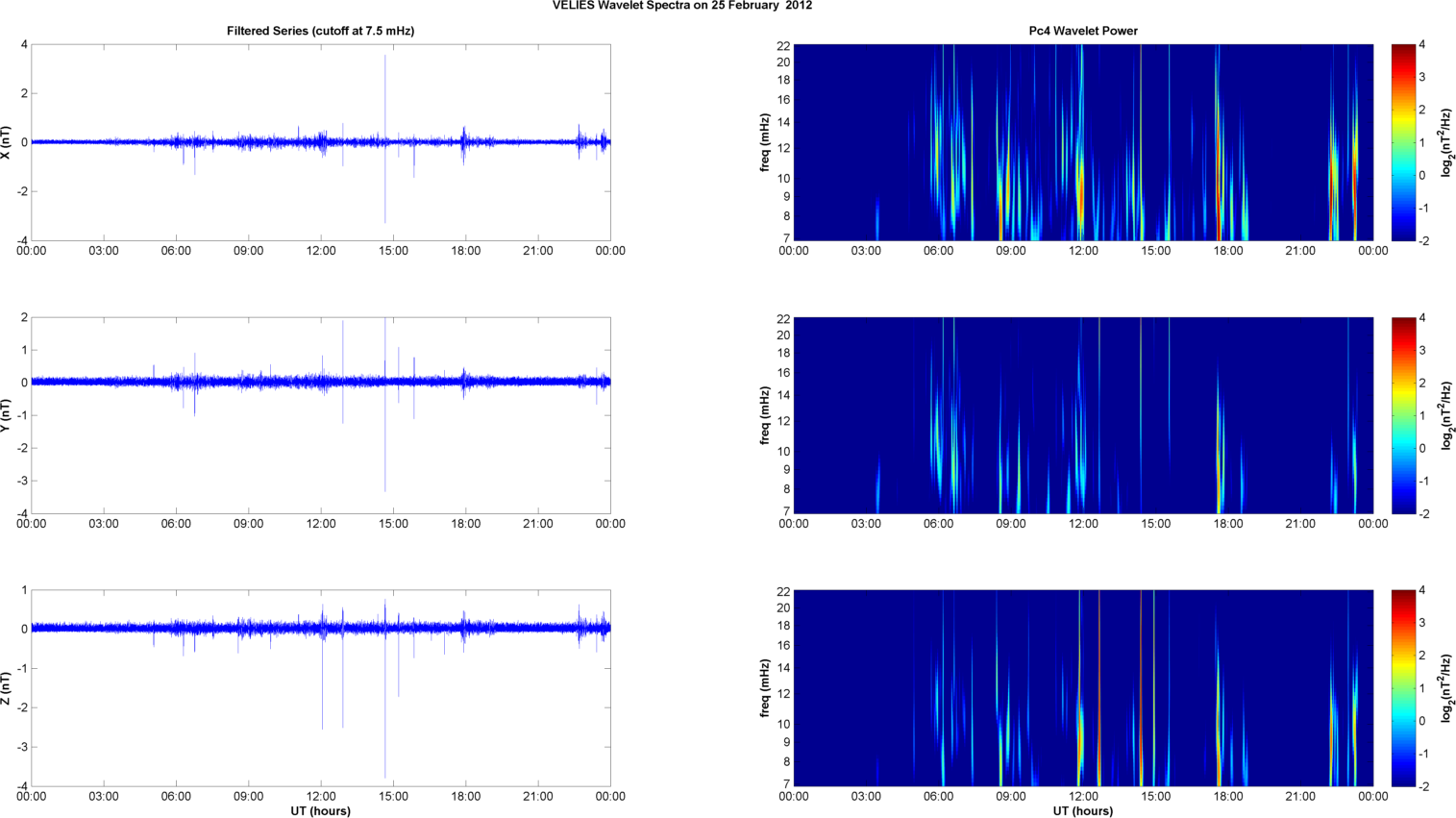Click the tall spike before 15:00 in X series
Viewport: 1456px width, 818px height.
tap(385, 96)
